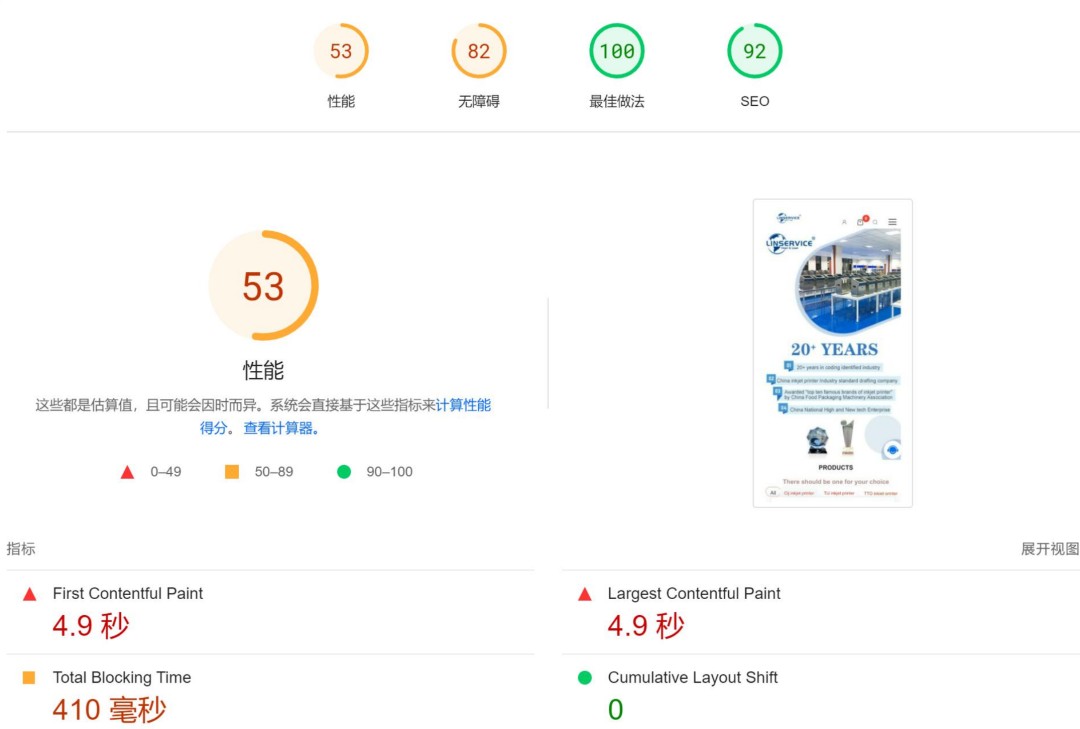Image resolution: width=1080 pixels, height=729 pixels.
Task: Open the 查看计算器 link
Action: click(279, 428)
